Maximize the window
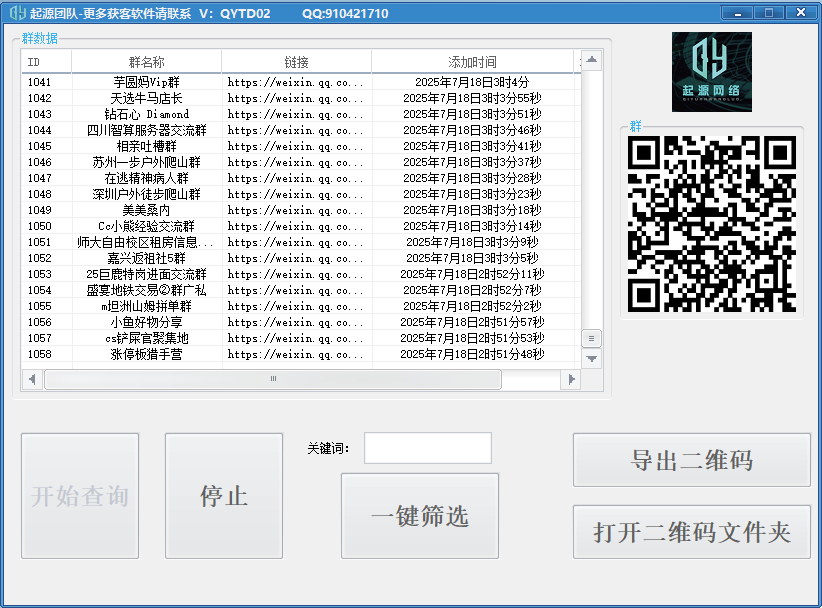The height and width of the screenshot is (608, 822). pos(769,13)
